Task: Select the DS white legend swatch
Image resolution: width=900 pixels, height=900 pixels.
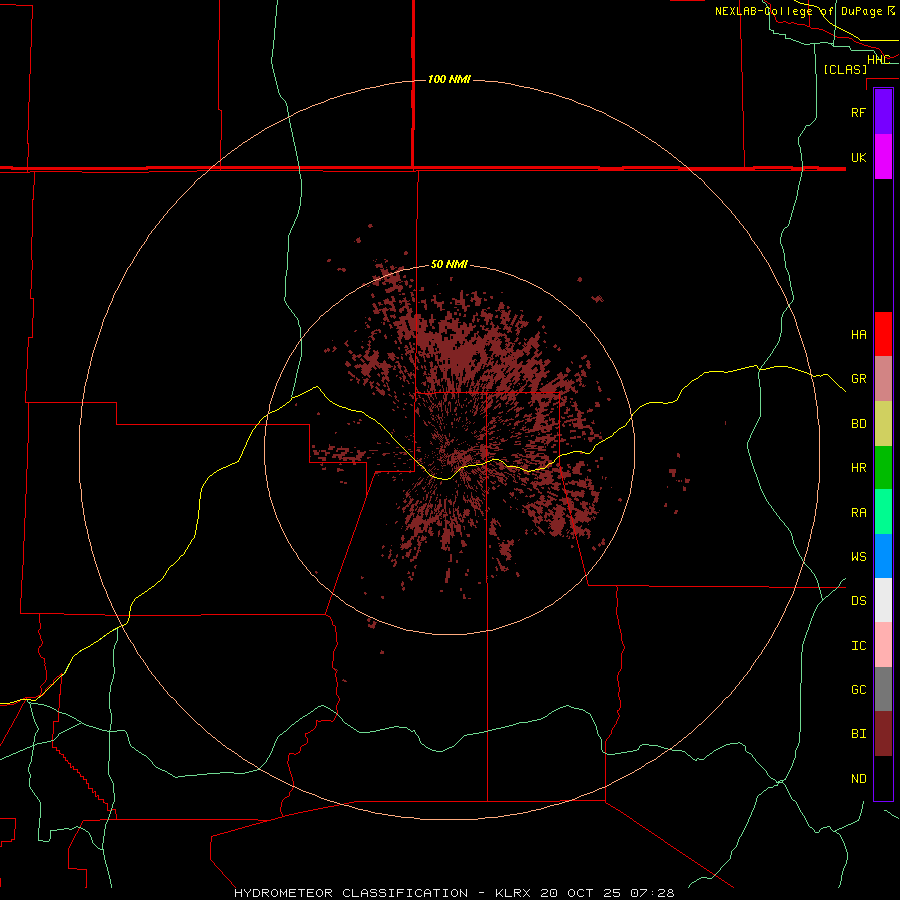Action: 883,600
